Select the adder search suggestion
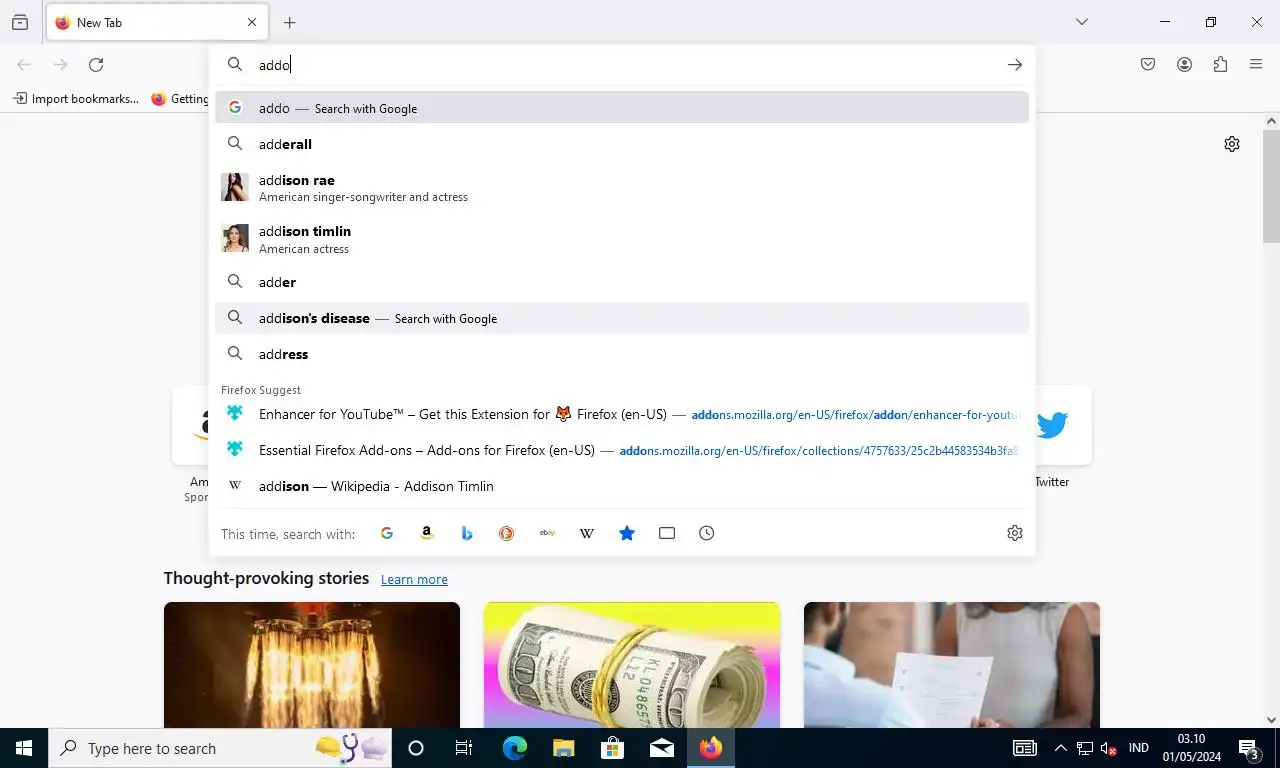1280x768 pixels. click(x=622, y=282)
